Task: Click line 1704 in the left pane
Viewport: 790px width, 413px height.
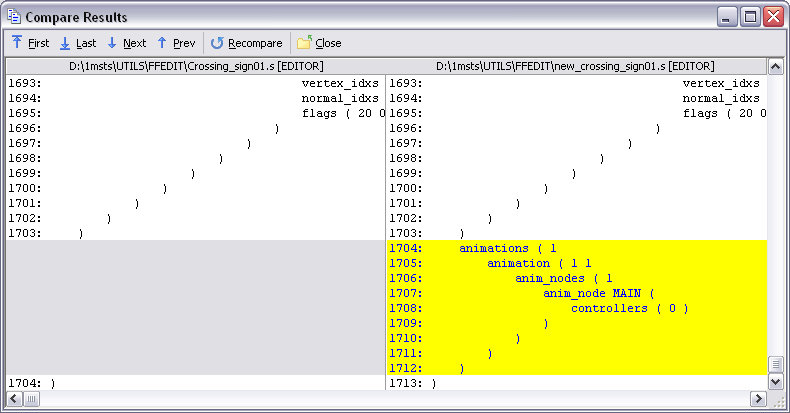Action: point(195,383)
